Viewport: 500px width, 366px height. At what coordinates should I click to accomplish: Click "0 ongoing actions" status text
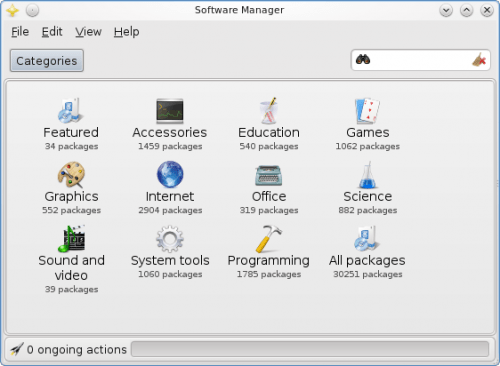click(x=77, y=349)
